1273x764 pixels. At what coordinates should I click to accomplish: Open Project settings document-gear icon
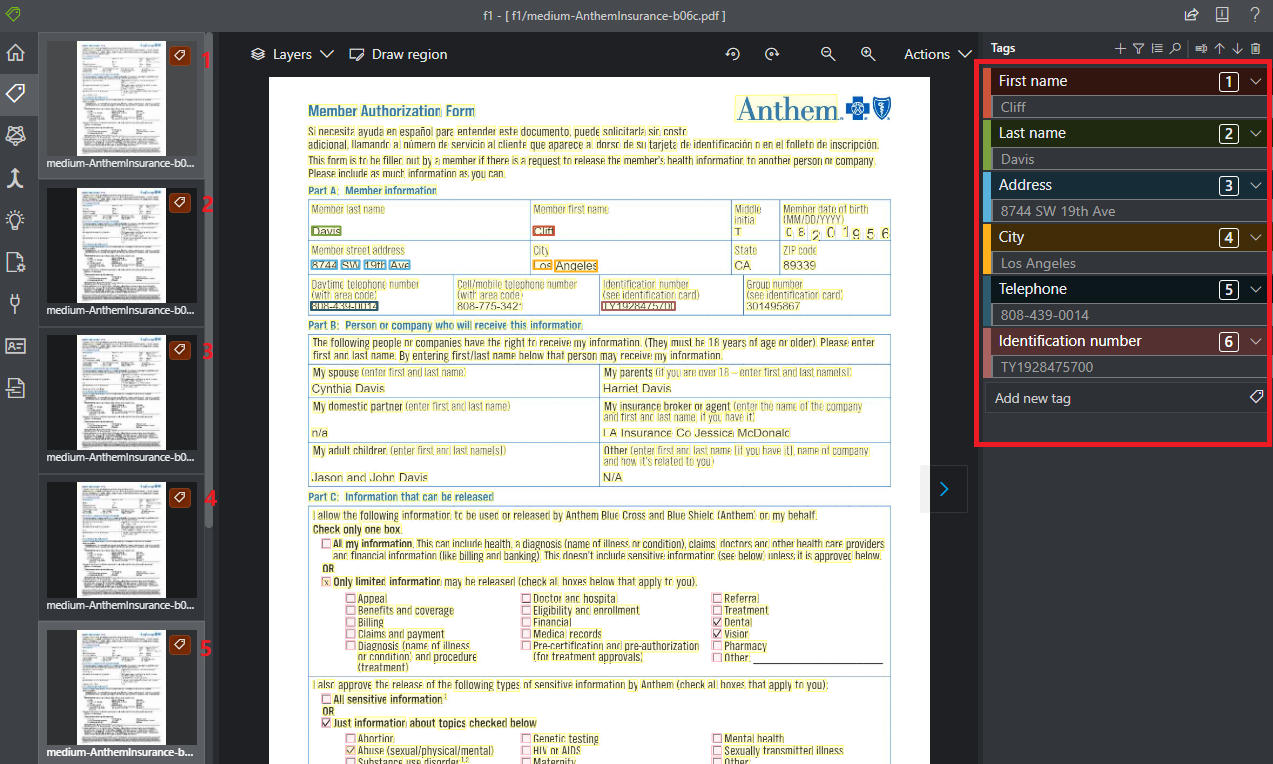(x=16, y=262)
